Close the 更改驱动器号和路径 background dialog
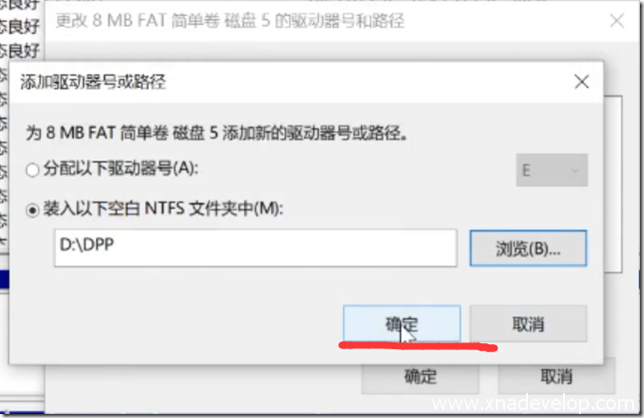 [x=617, y=21]
